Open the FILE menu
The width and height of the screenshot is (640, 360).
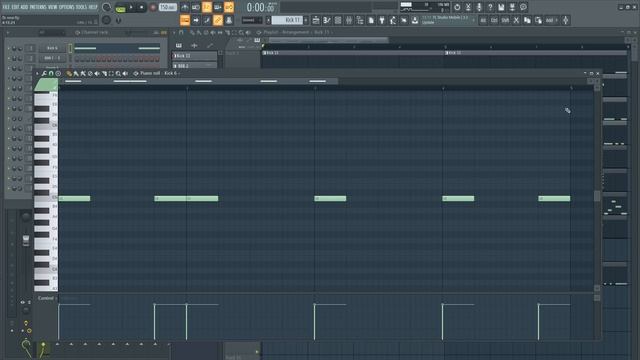coord(7,7)
